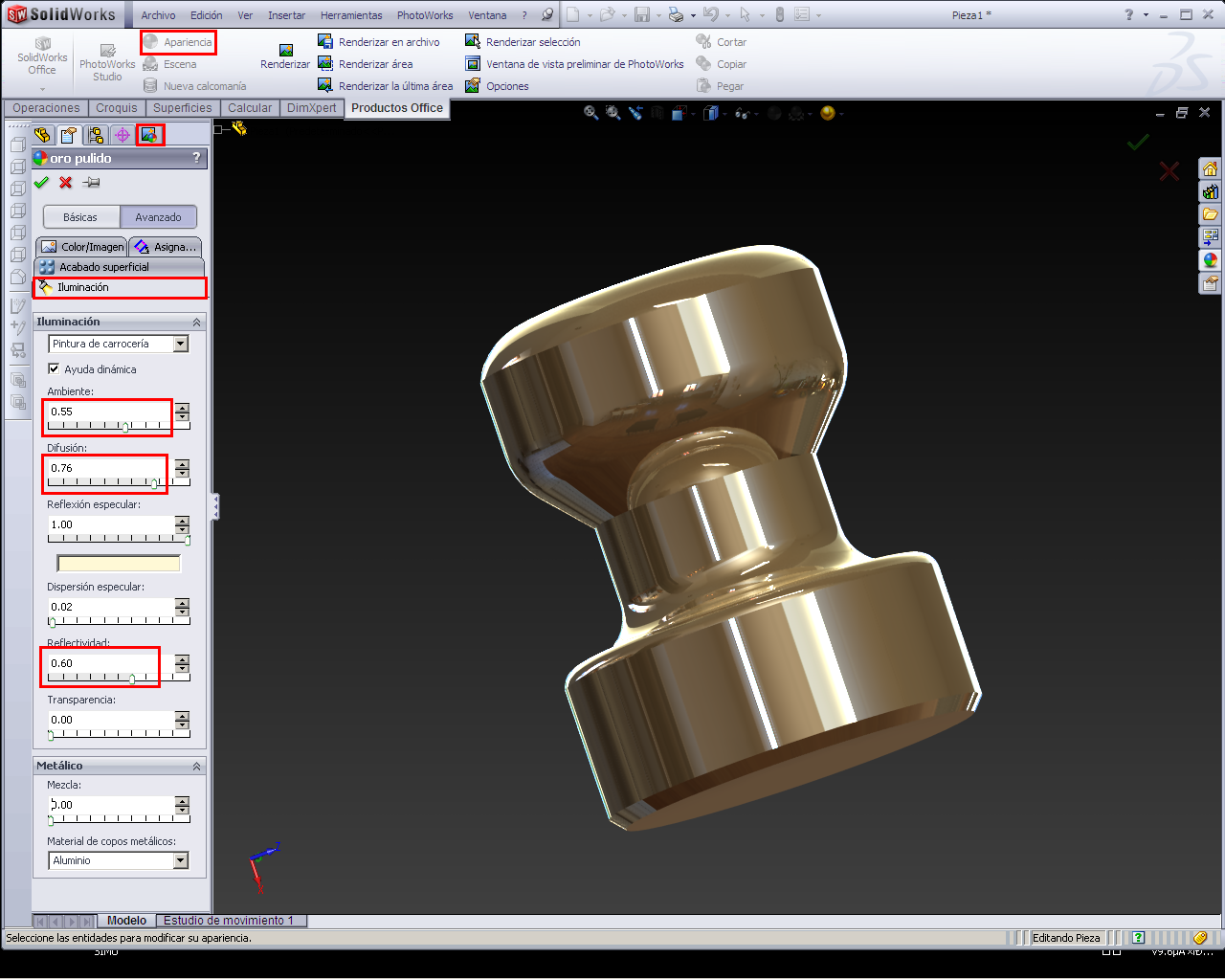Open the View Orientation dropdown in viewport

[x=691, y=113]
